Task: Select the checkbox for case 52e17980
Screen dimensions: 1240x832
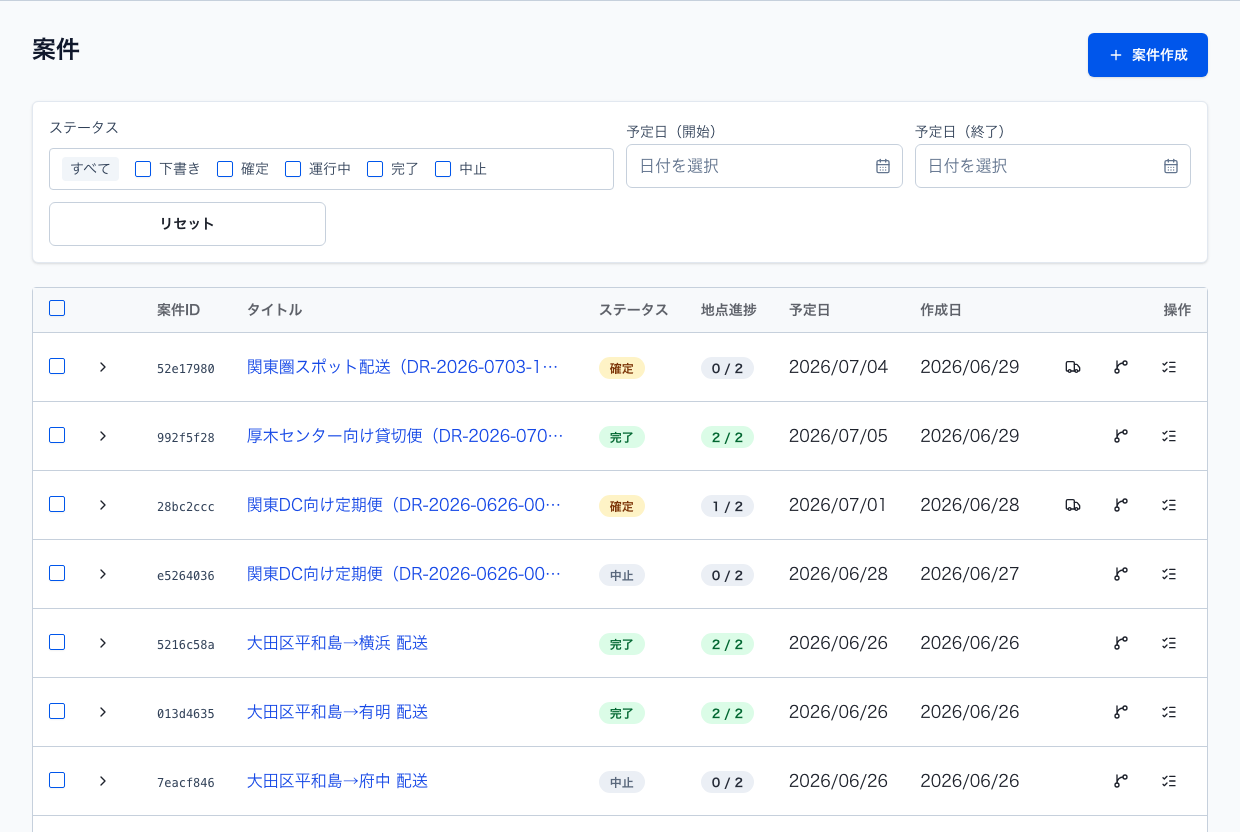Action: pos(57,366)
